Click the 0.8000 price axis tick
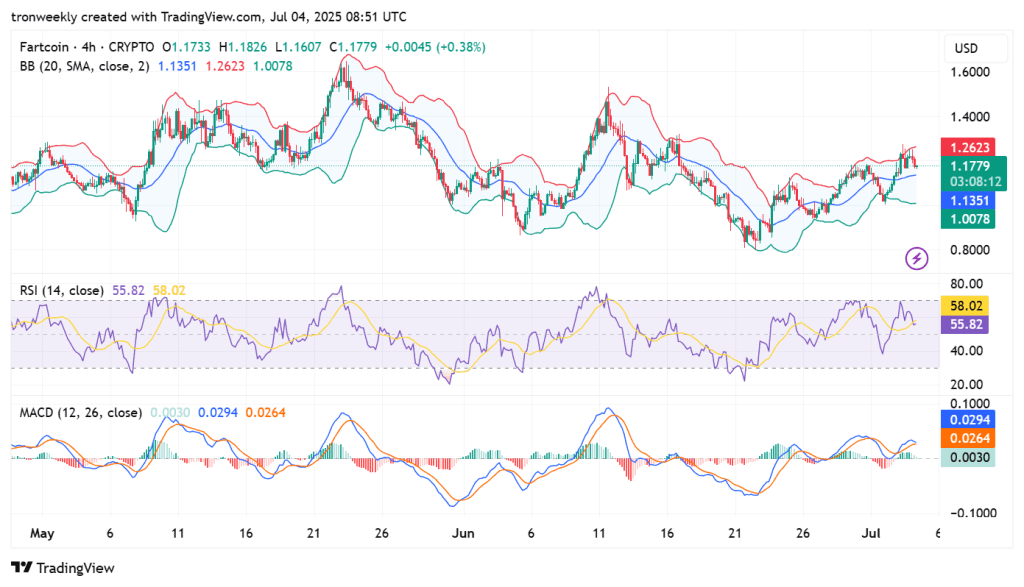 [x=970, y=249]
